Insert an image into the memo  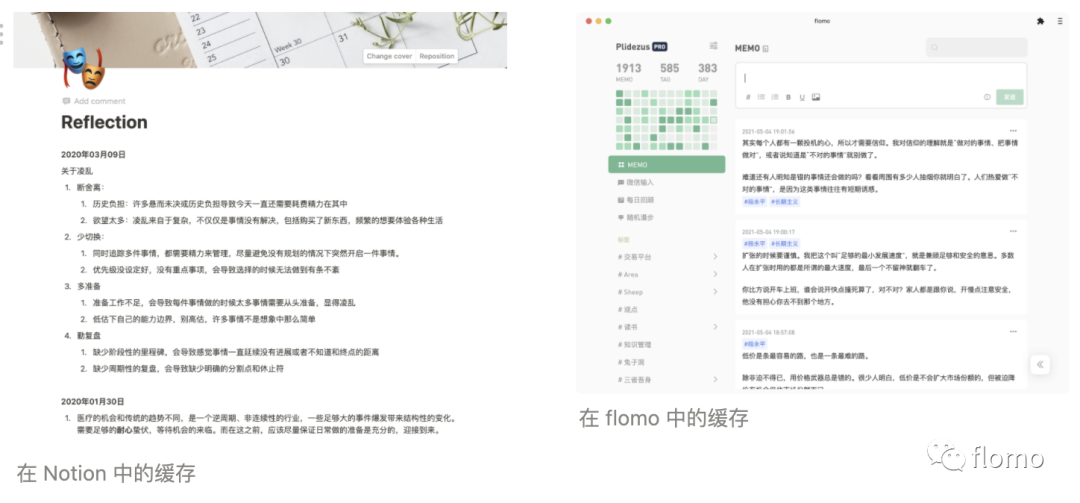click(816, 97)
